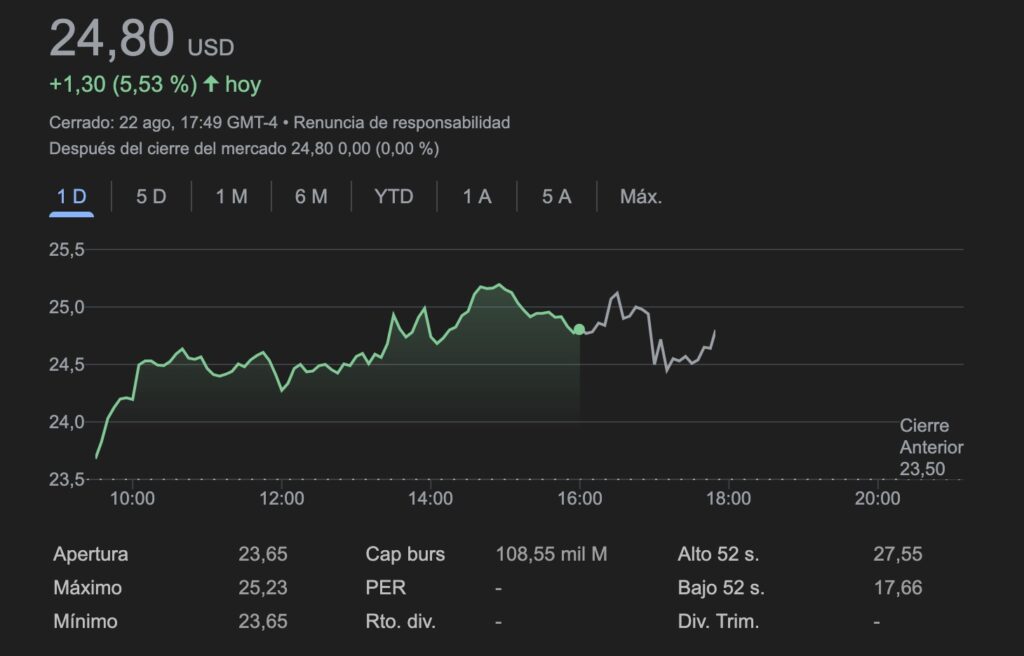Viewport: 1024px width, 656px height.
Task: Click the Apertura value 23,65
Action: tap(263, 554)
